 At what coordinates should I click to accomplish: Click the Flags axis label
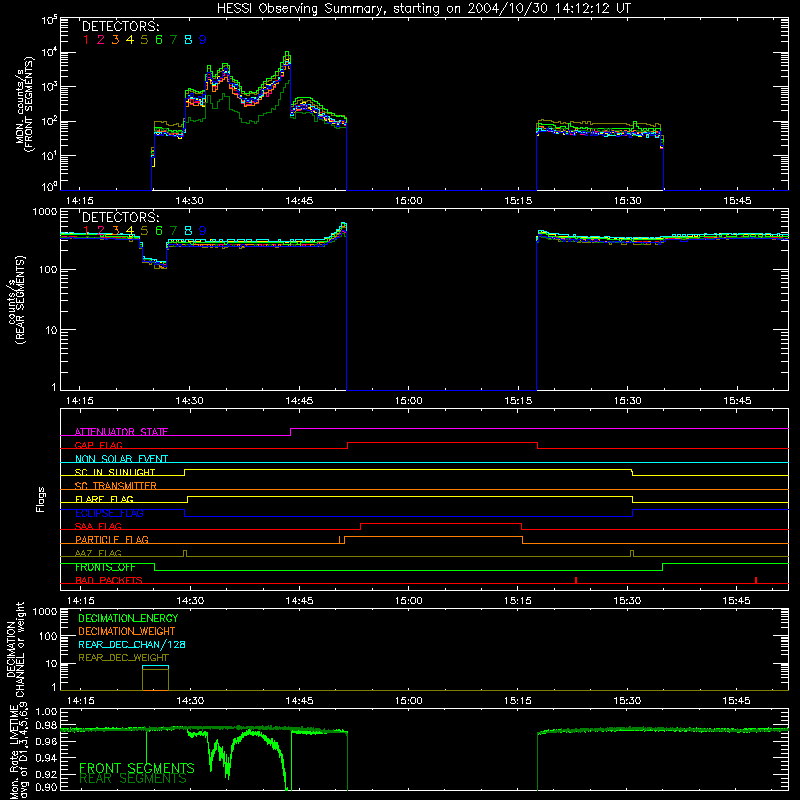(41, 499)
